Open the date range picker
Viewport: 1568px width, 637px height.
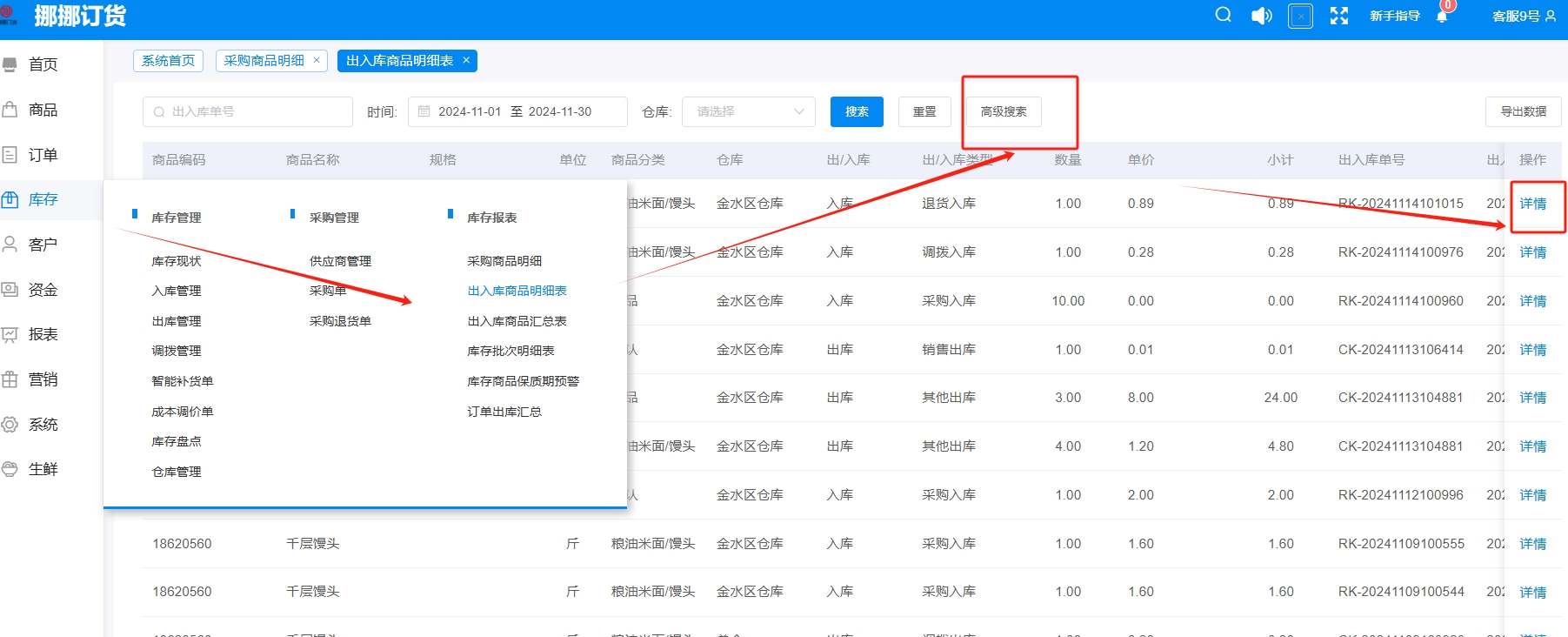tap(517, 111)
